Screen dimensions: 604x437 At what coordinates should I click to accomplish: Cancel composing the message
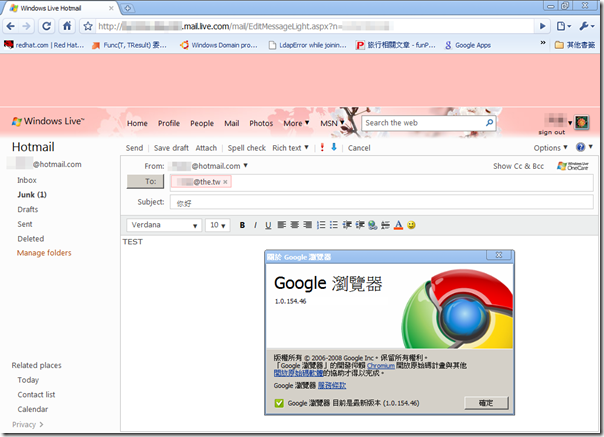359,148
